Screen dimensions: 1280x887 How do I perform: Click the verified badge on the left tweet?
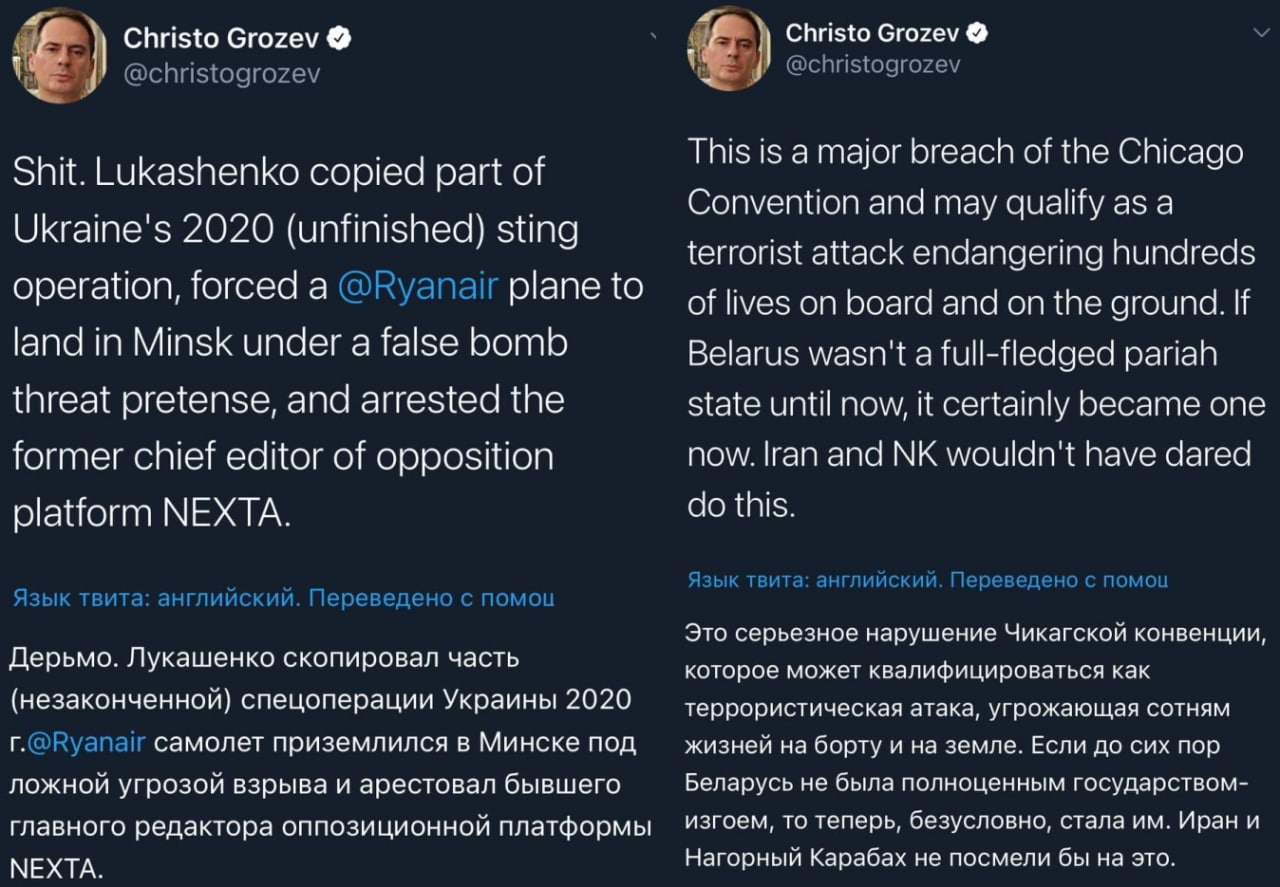click(x=341, y=39)
